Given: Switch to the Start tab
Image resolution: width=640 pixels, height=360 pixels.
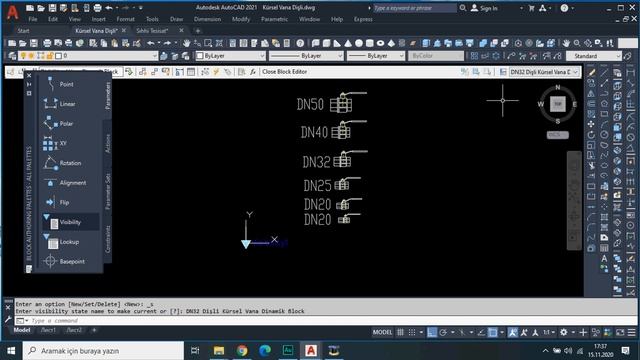Looking at the screenshot, I should pos(23,31).
